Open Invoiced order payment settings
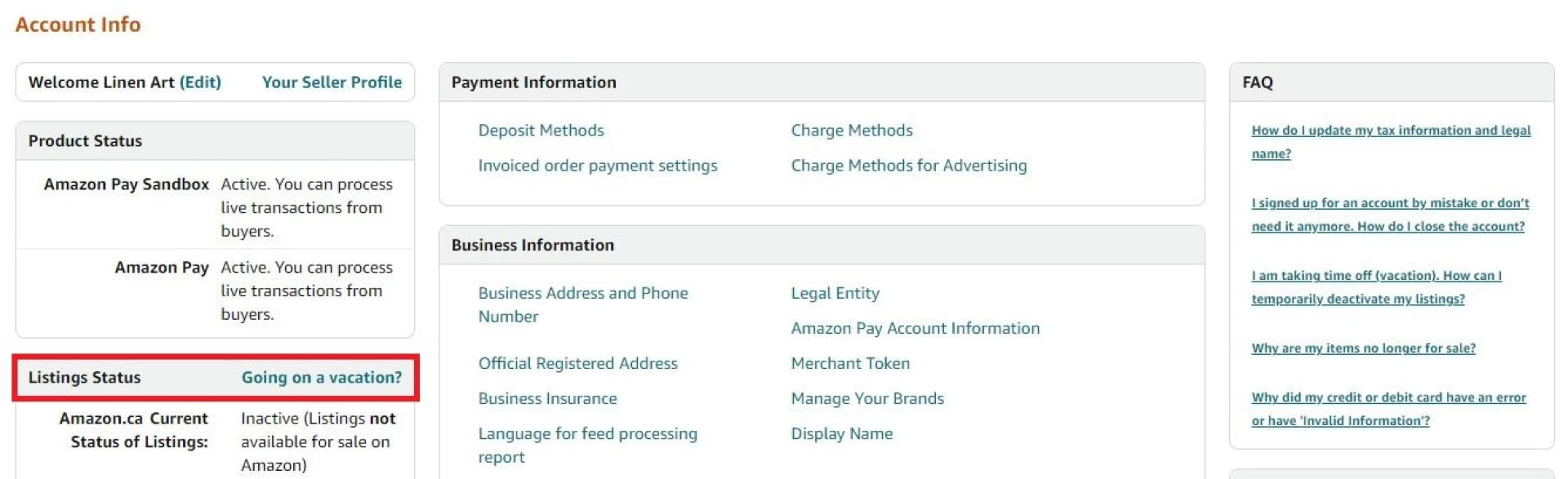 (x=598, y=165)
